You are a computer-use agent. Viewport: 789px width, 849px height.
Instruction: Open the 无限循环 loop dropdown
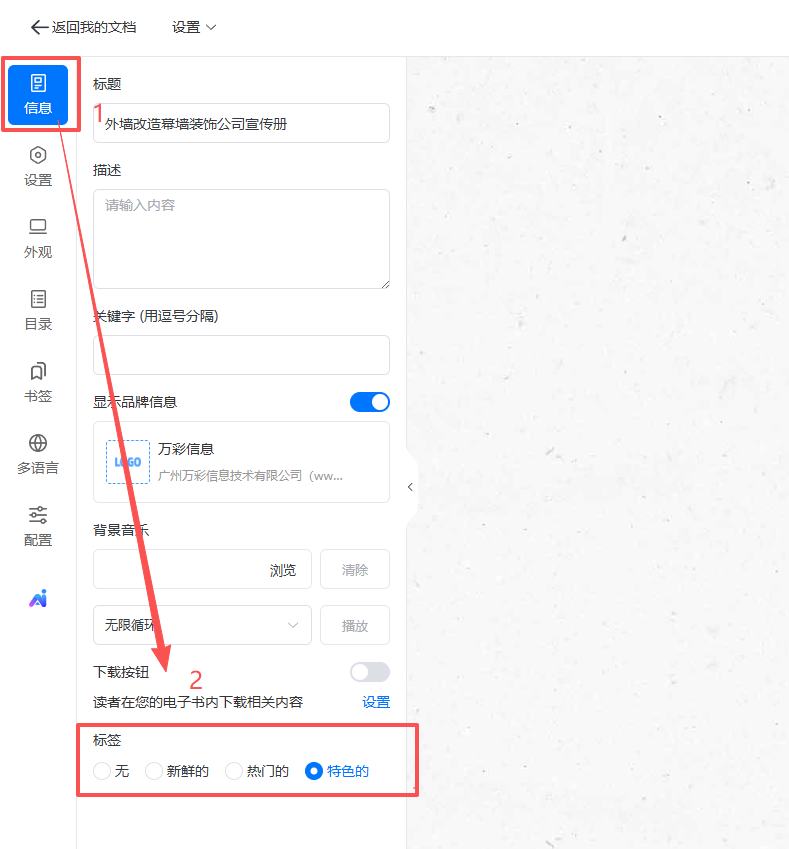[202, 625]
